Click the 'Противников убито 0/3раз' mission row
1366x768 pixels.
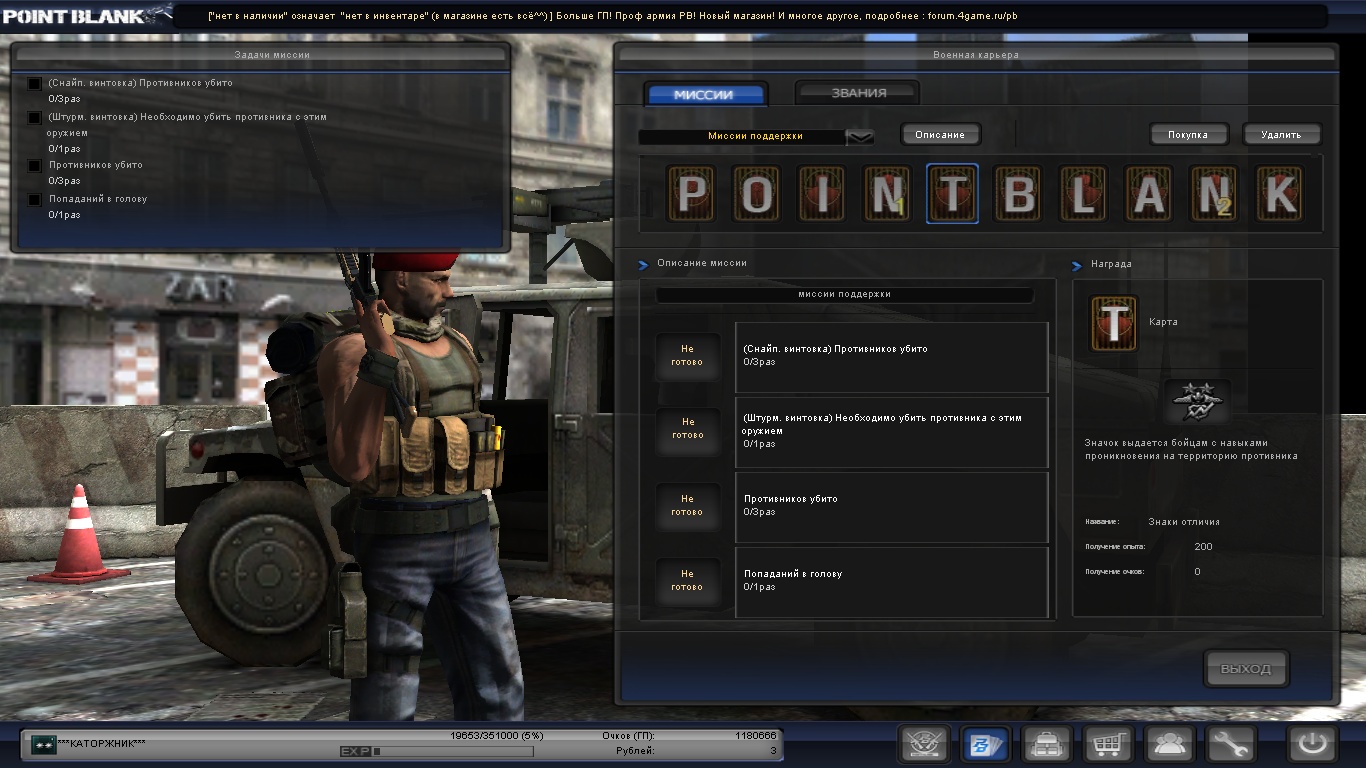tap(892, 507)
